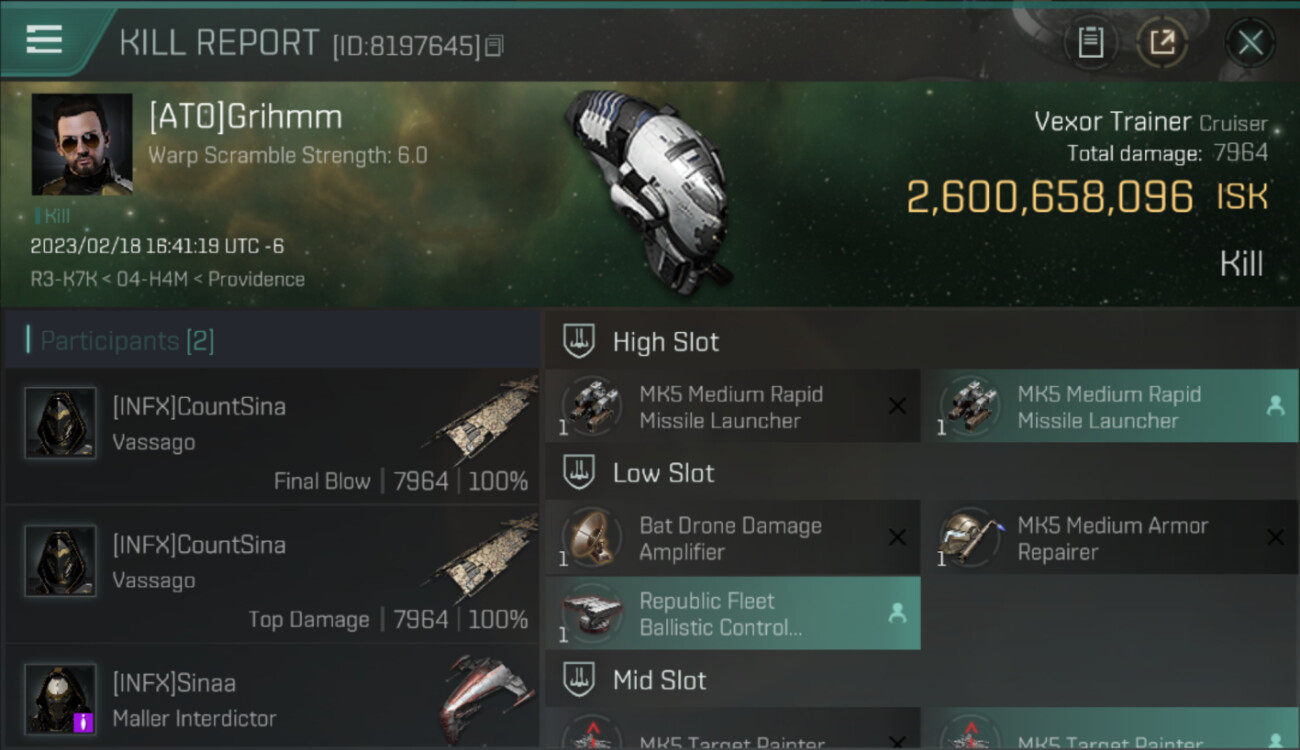
Task: View Grihmm's pilot portrait
Action: tap(82, 144)
